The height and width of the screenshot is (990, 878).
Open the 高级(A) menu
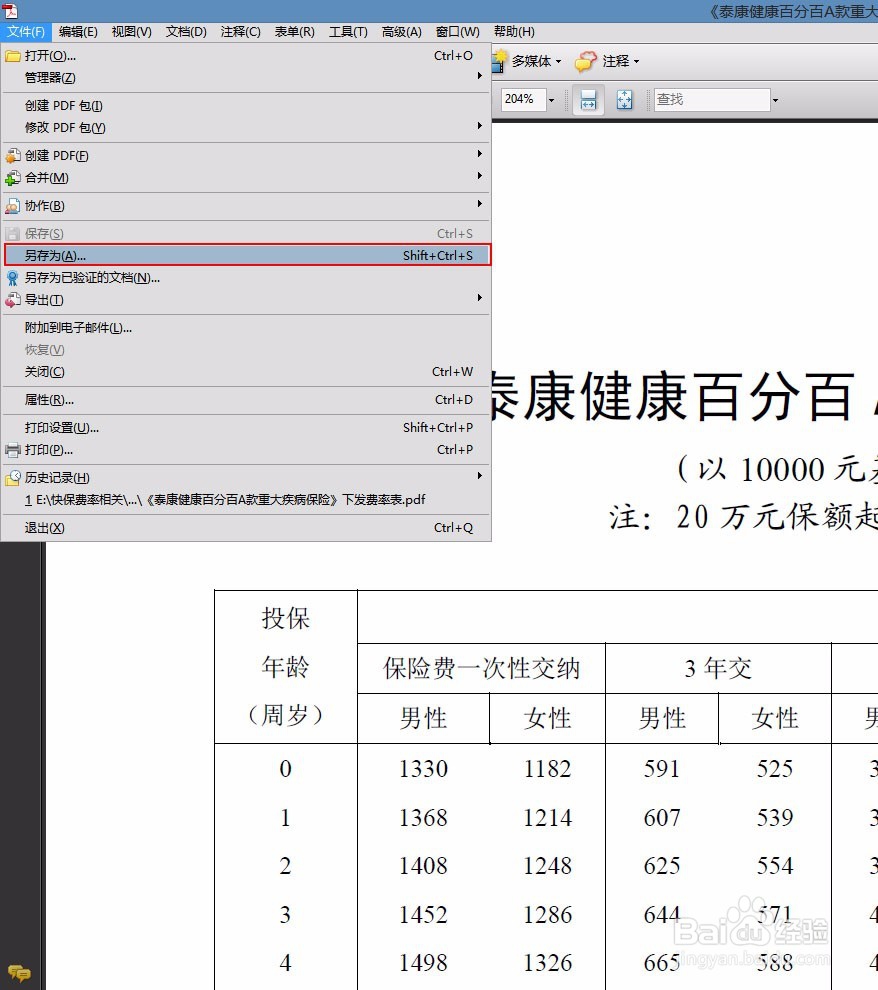(x=401, y=32)
